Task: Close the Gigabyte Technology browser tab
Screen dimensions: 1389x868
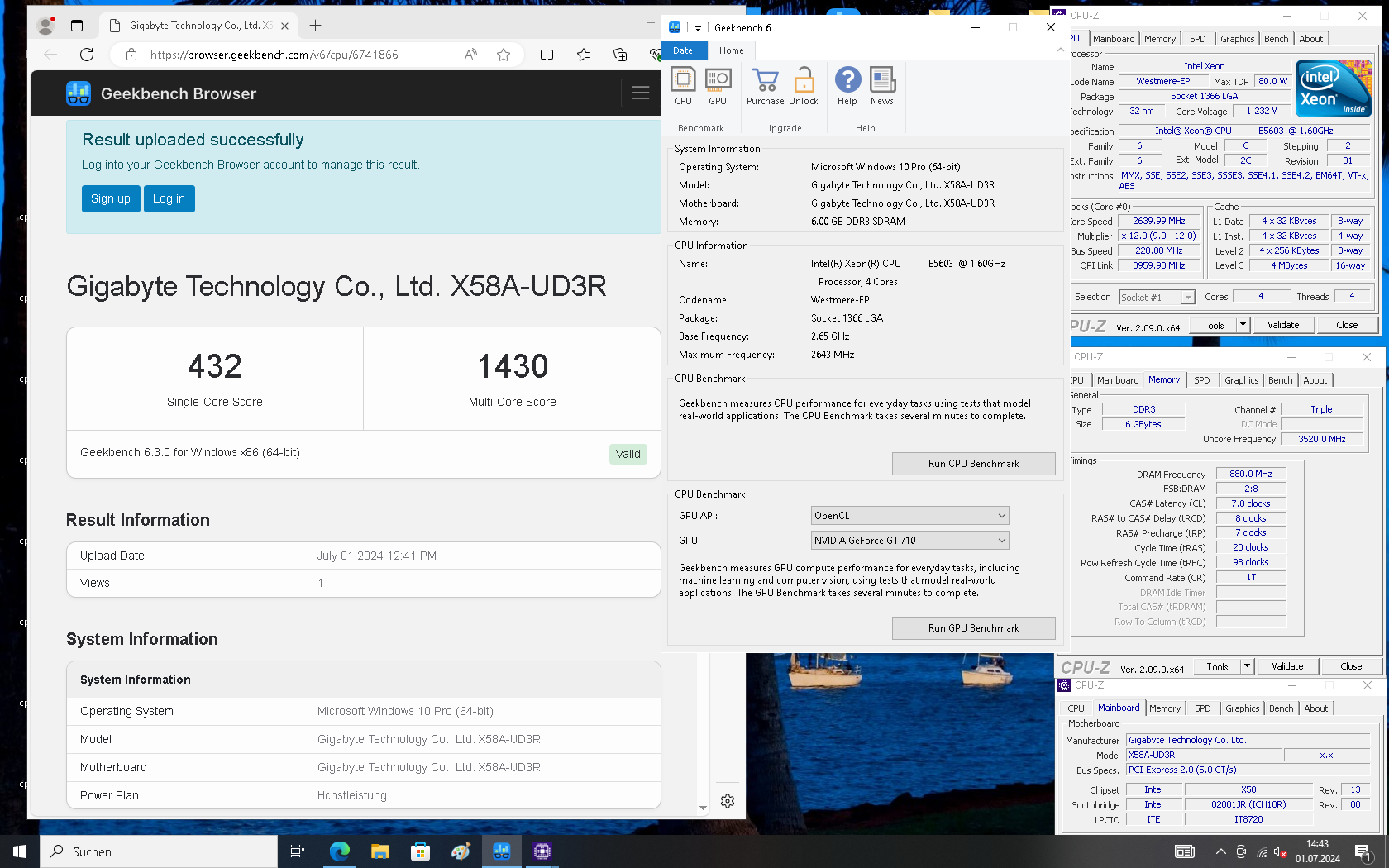Action: [x=284, y=26]
